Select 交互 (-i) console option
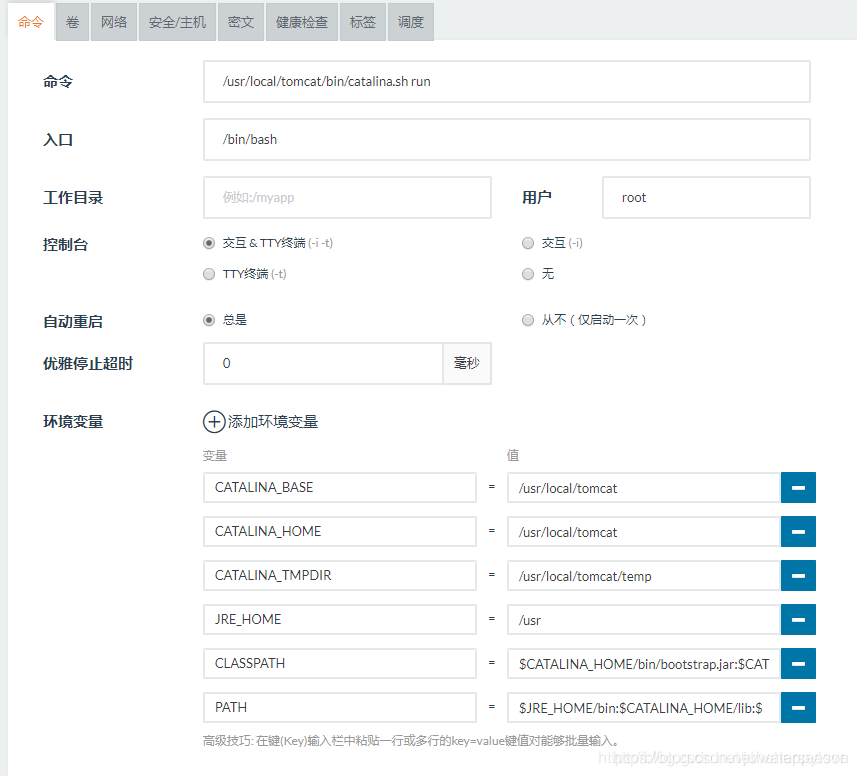Viewport: 857px width, 776px height. (x=528, y=243)
